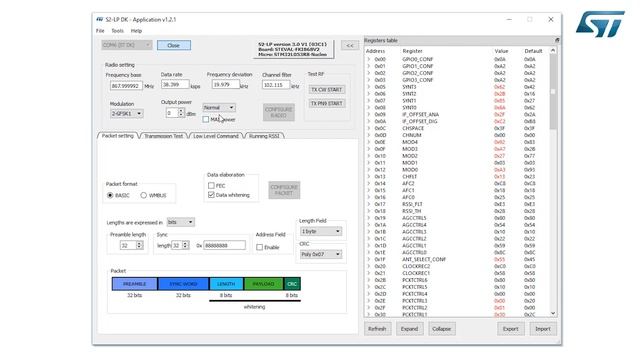The image size is (640, 360).
Task: Click the CRC packet block
Action: point(292,284)
